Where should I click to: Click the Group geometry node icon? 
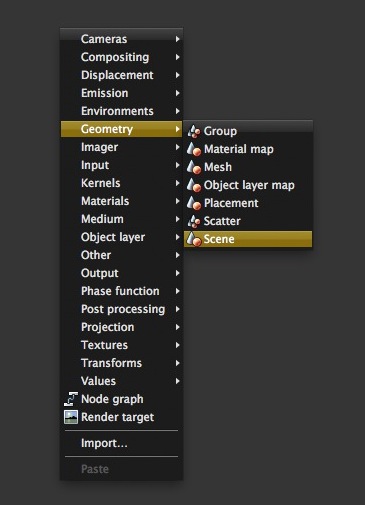pyautogui.click(x=194, y=131)
